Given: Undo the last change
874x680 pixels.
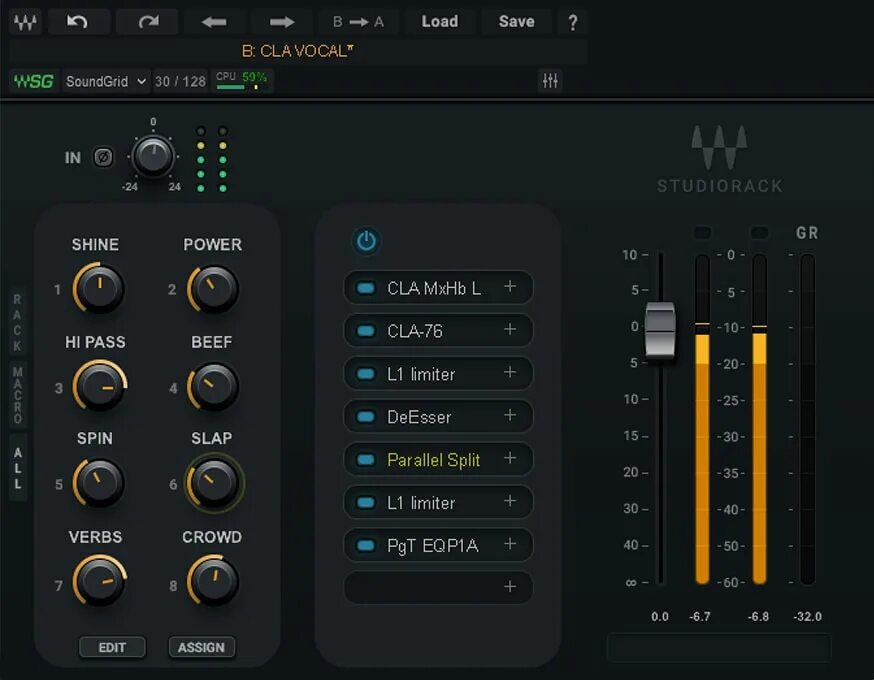Looking at the screenshot, I should coord(77,22).
